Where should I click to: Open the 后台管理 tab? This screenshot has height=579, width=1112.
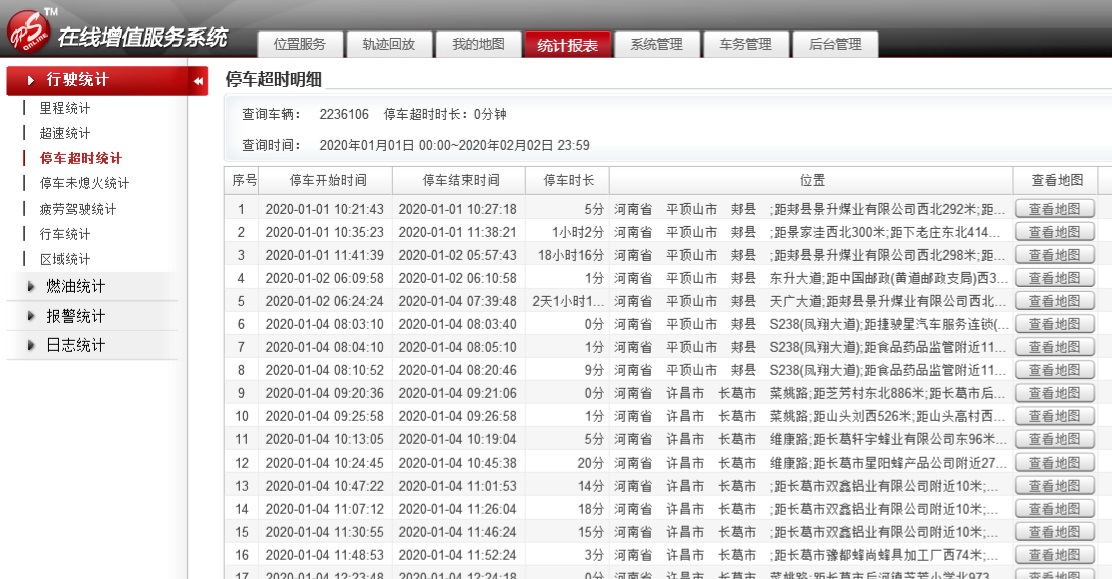click(x=834, y=45)
